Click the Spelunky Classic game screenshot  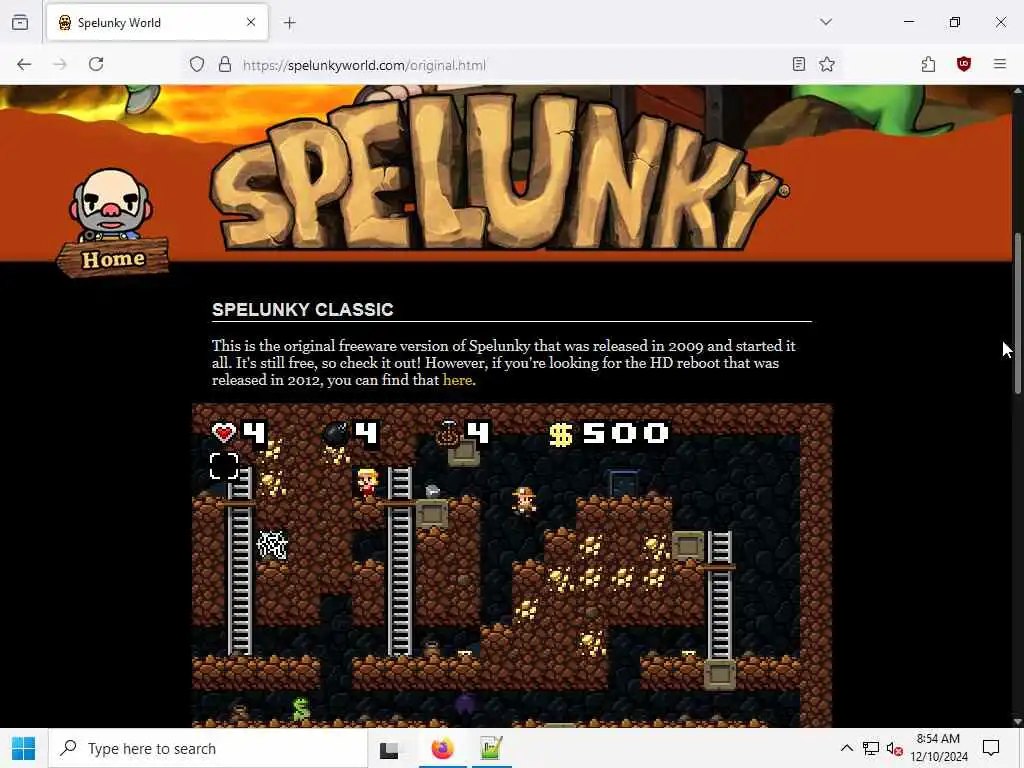(x=512, y=566)
